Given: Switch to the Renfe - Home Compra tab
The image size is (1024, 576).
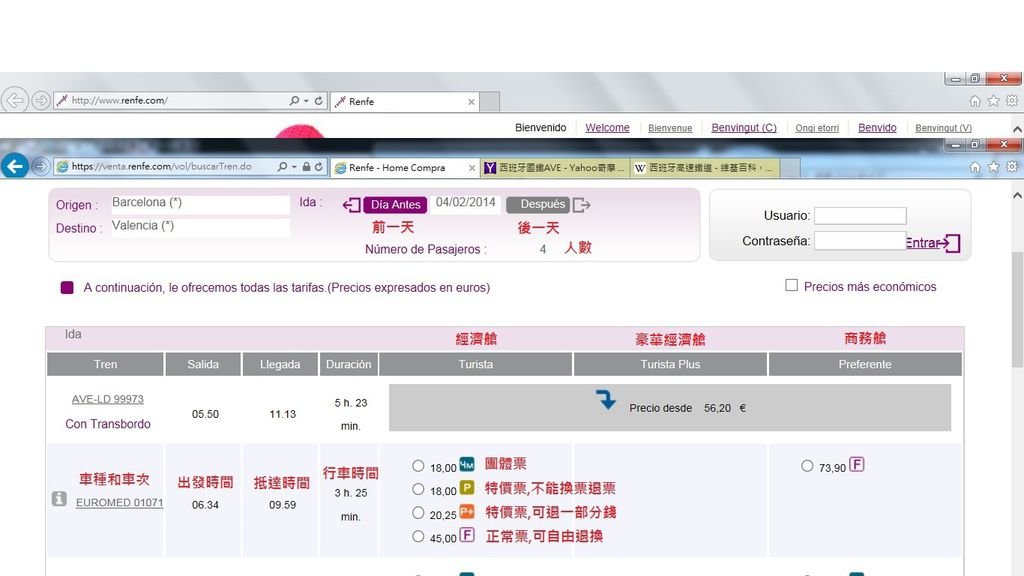Looking at the screenshot, I should [x=405, y=168].
